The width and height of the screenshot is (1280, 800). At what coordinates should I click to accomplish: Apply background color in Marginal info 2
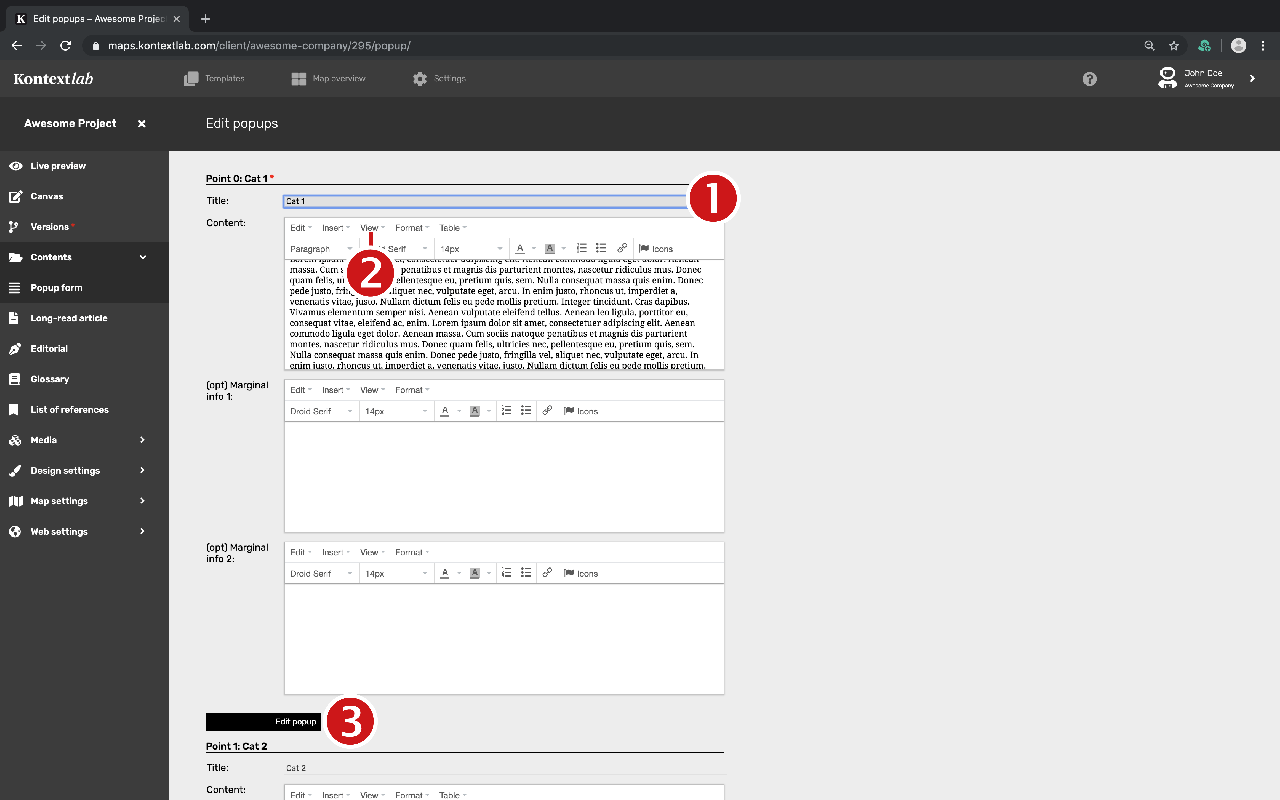[475, 574]
